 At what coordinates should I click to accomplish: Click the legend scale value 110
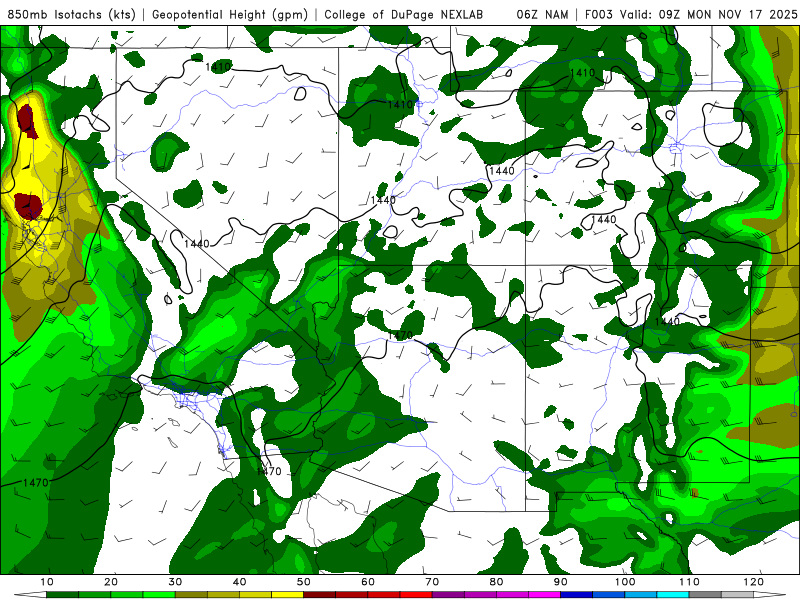point(689,582)
